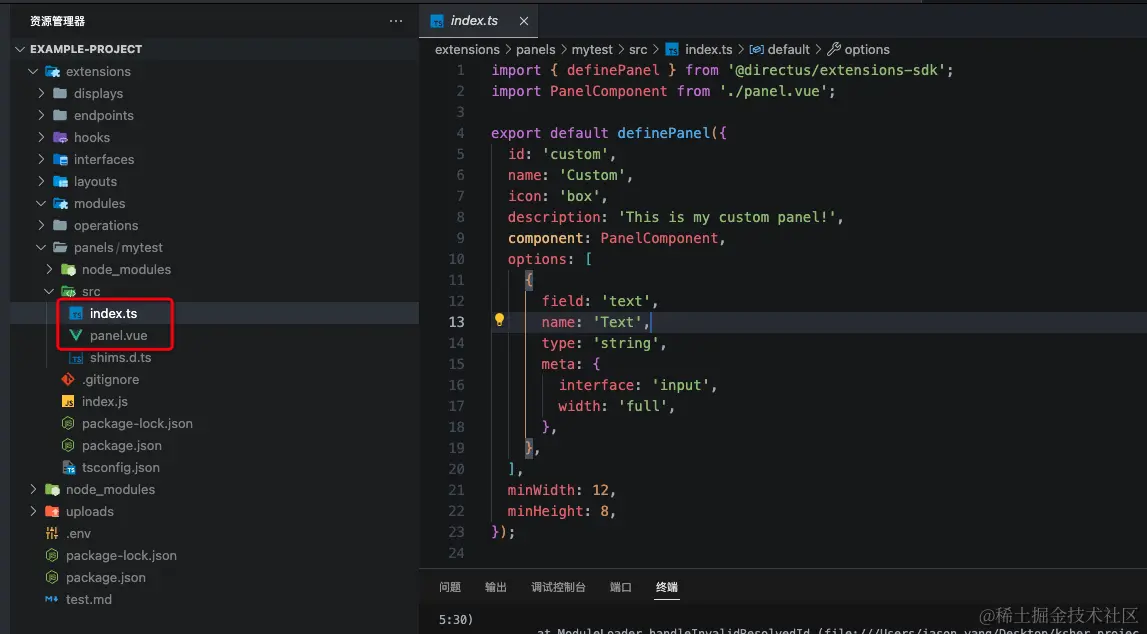Viewport: 1147px width, 634px height.
Task: Click the mytest breadcrumb segment
Action: pyautogui.click(x=592, y=50)
